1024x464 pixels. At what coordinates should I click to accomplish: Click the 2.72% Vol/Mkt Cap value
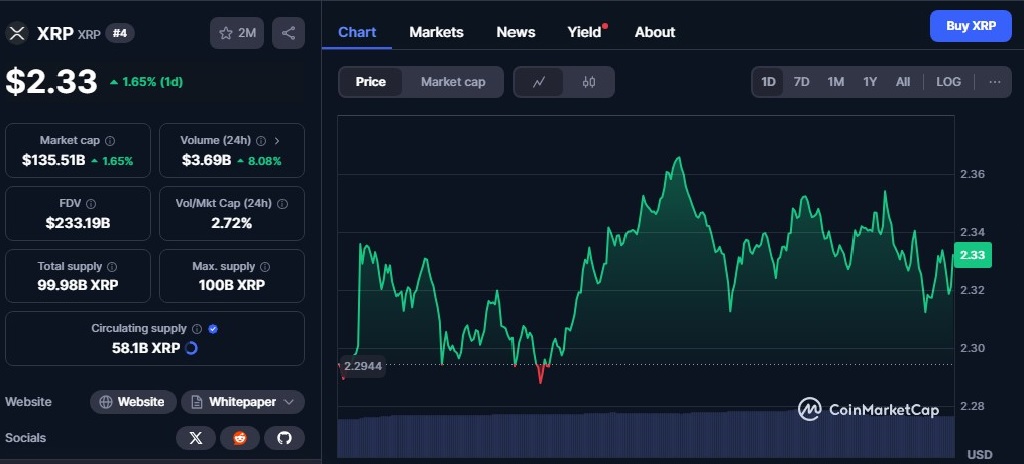coord(232,223)
